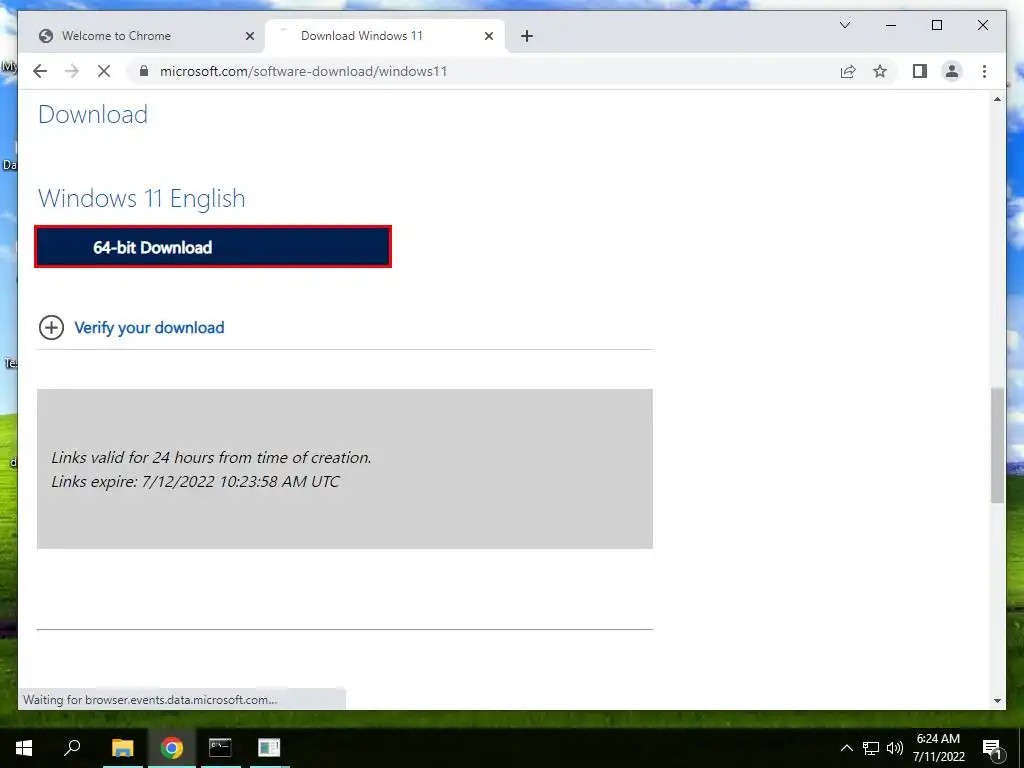Maximize the Chrome window
Screen dimensions: 1024x768
(936, 25)
